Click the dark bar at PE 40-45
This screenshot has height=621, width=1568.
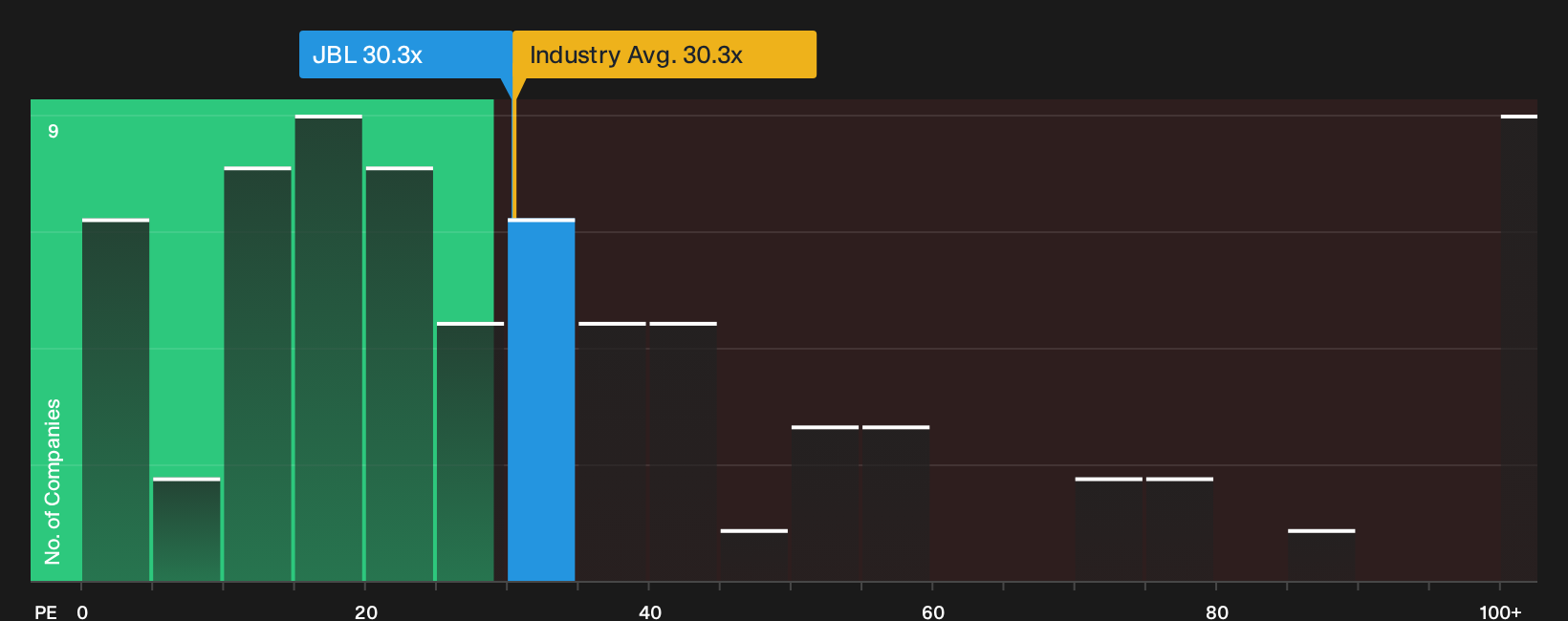pyautogui.click(x=684, y=452)
